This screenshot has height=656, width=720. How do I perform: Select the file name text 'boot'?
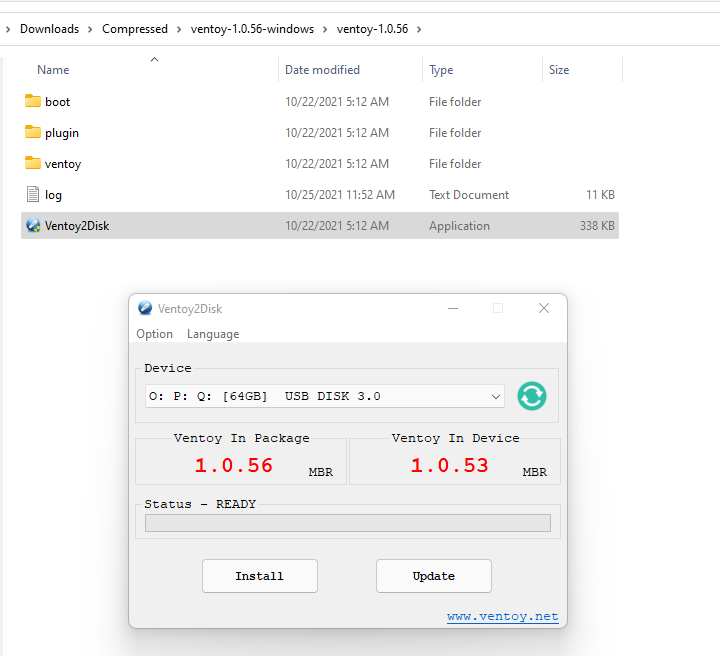(57, 101)
